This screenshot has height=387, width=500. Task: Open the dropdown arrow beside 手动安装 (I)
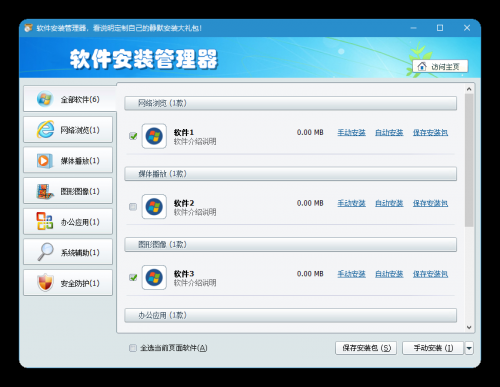469,348
